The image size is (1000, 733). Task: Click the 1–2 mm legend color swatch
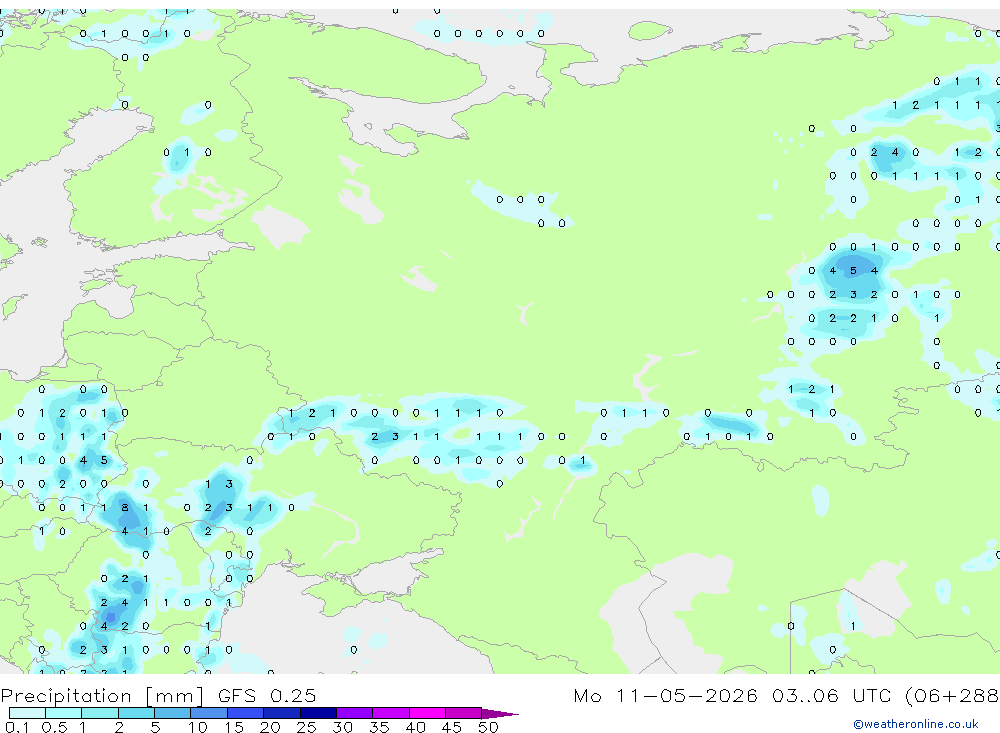100,713
